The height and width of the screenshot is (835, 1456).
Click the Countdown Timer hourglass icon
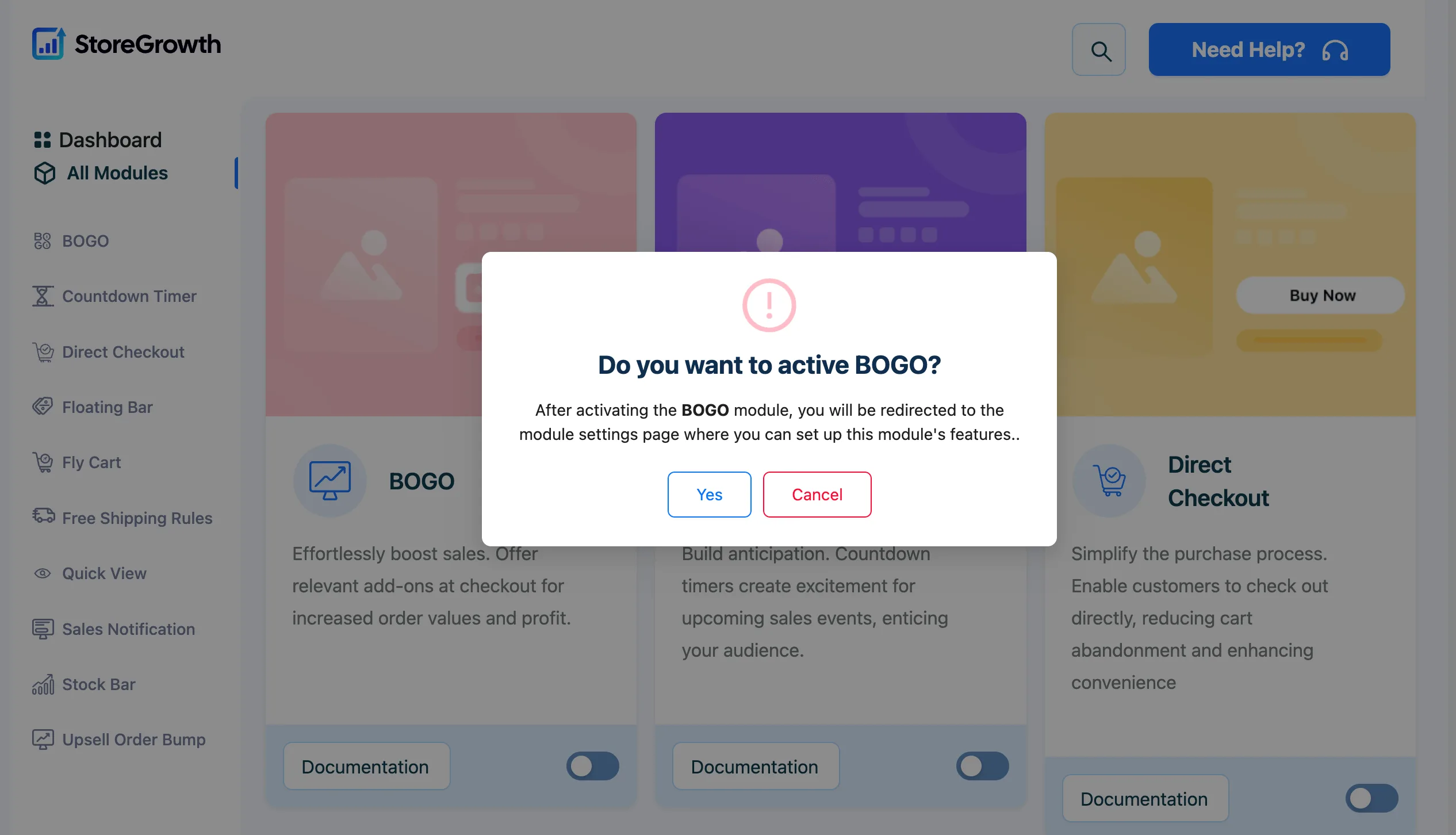43,296
